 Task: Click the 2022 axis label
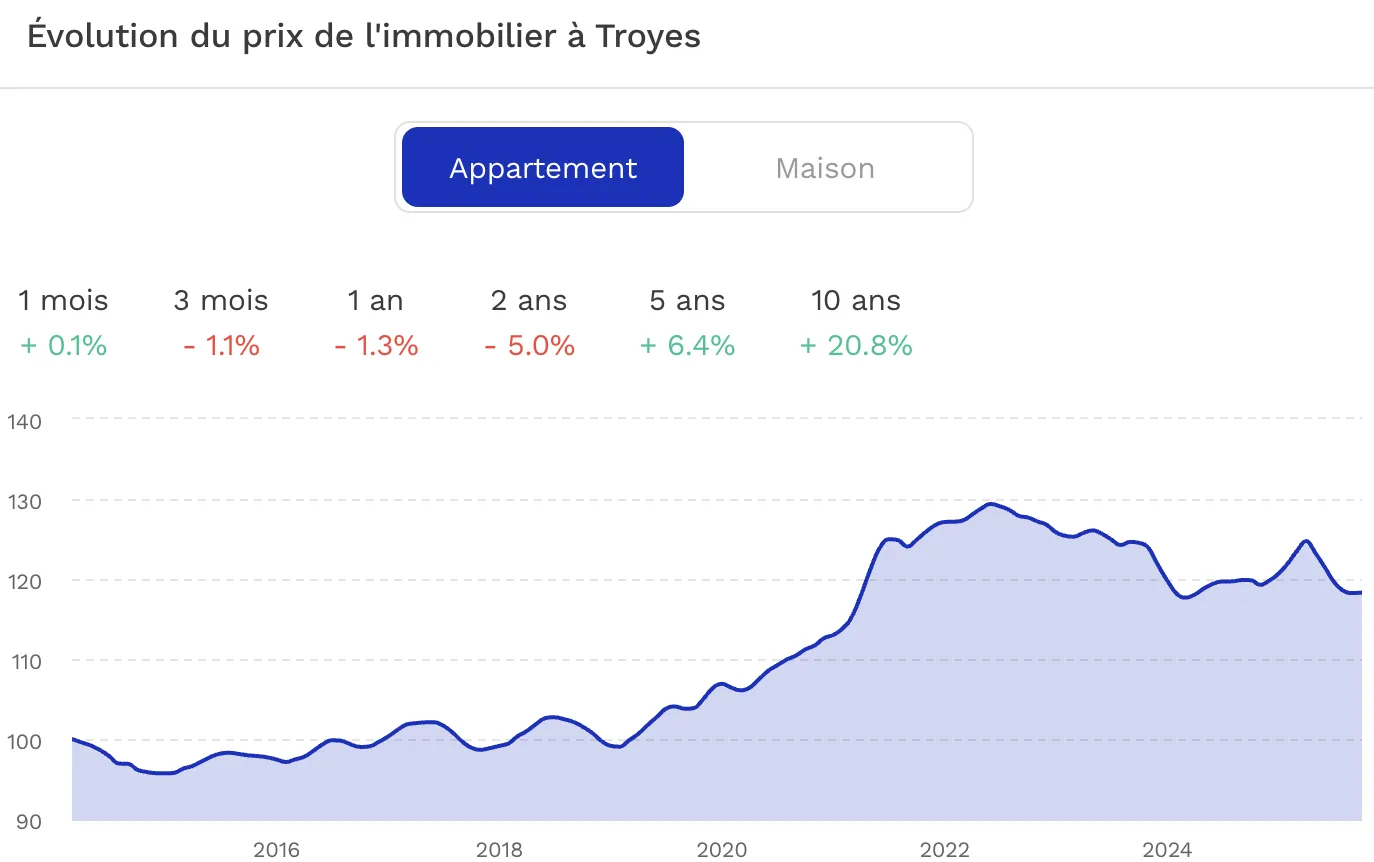coord(945,850)
